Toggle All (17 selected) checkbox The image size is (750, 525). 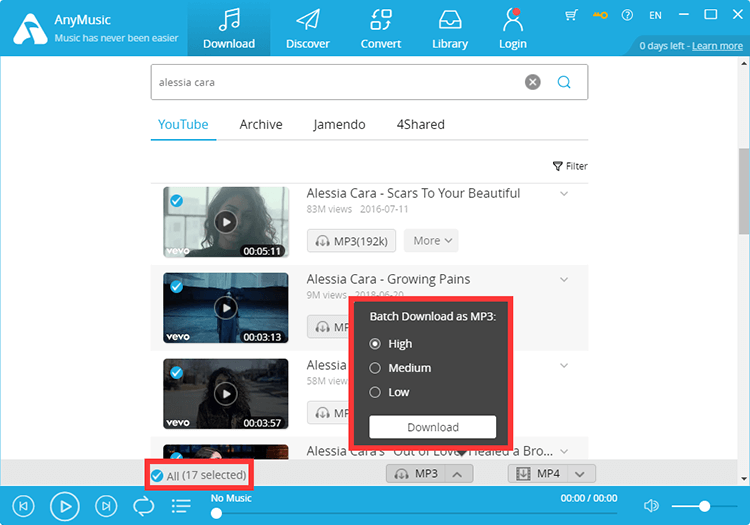coord(157,476)
